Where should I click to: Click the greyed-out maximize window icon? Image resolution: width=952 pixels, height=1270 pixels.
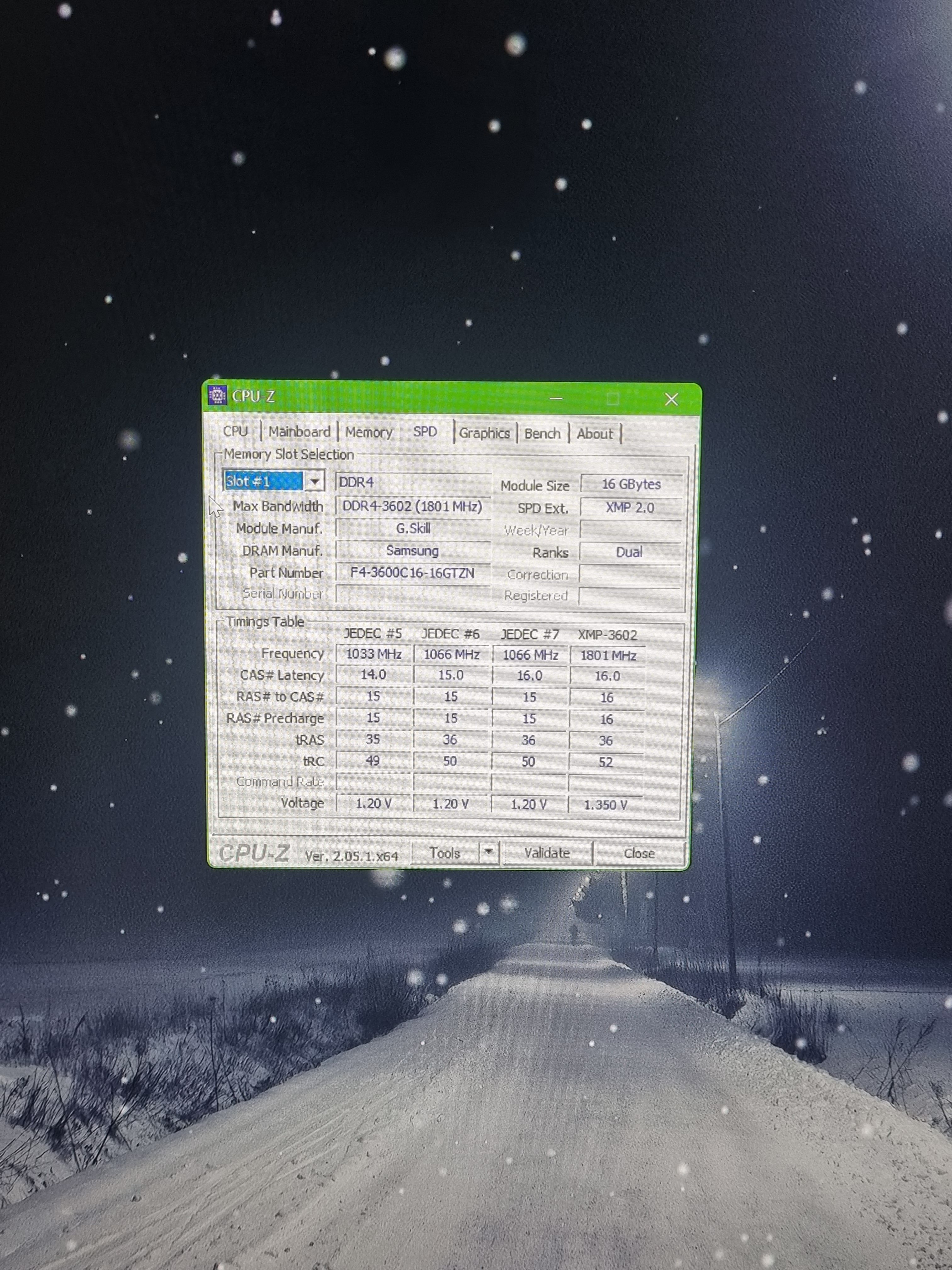click(x=613, y=398)
